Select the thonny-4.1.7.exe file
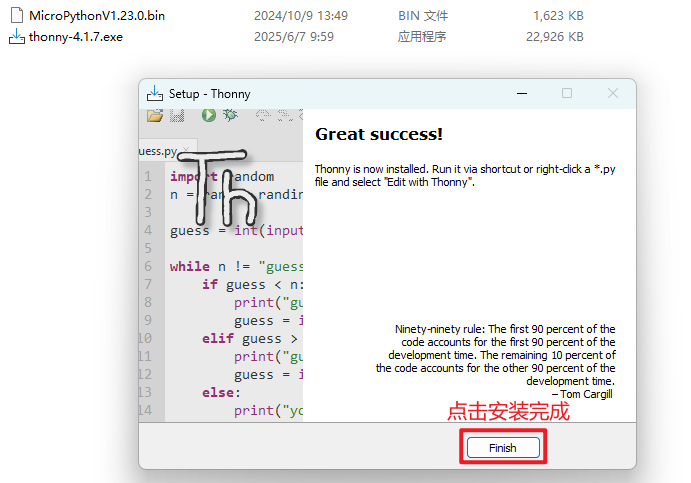This screenshot has height=483, width=691. click(76, 37)
